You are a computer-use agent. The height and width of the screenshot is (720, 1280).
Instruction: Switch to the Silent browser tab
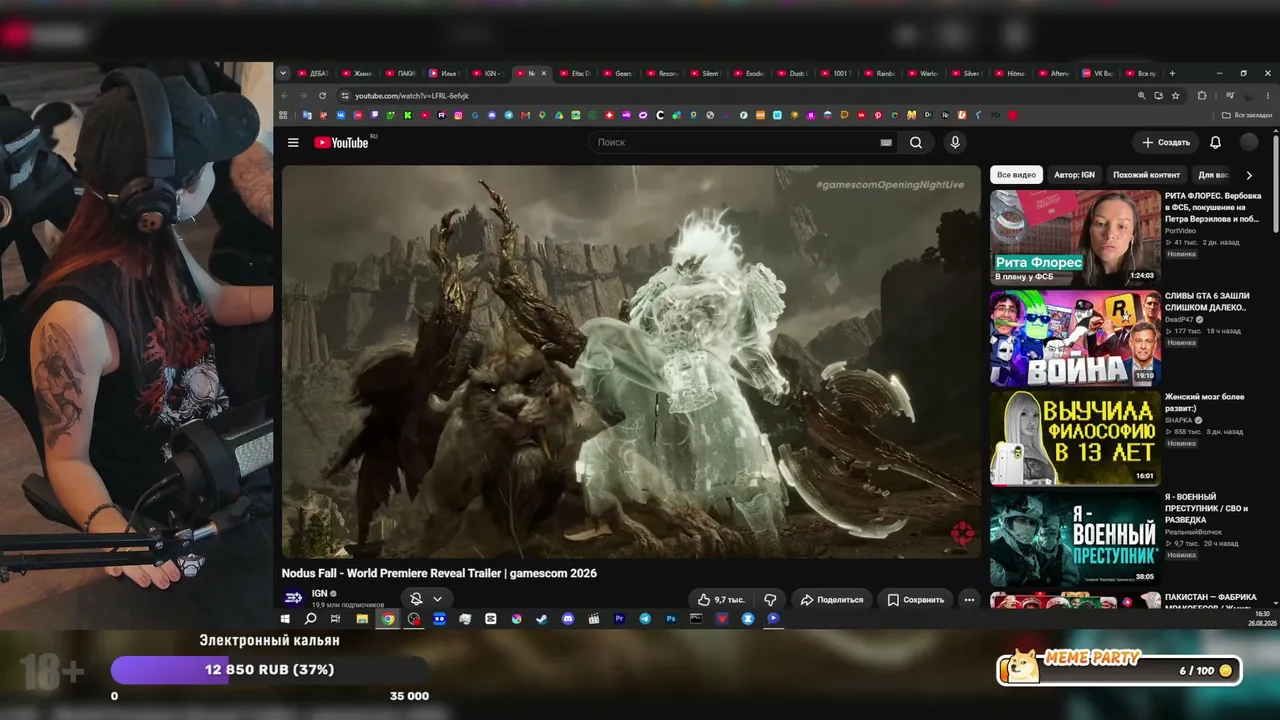click(705, 73)
